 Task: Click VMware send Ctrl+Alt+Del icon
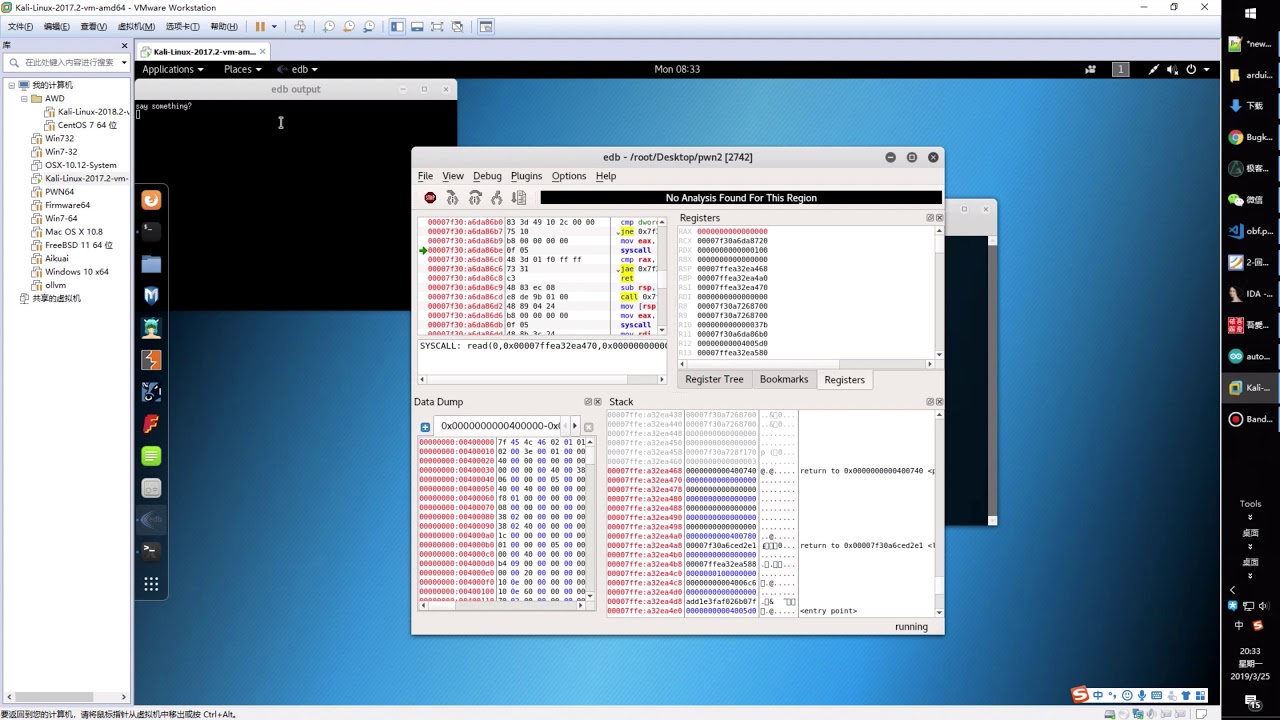point(299,27)
